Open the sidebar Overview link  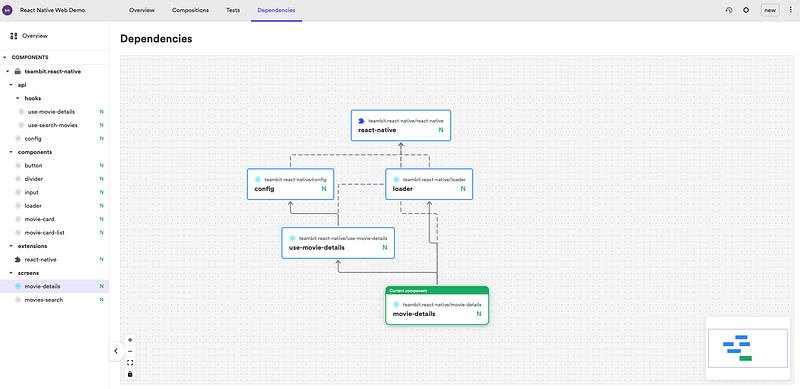coord(35,36)
